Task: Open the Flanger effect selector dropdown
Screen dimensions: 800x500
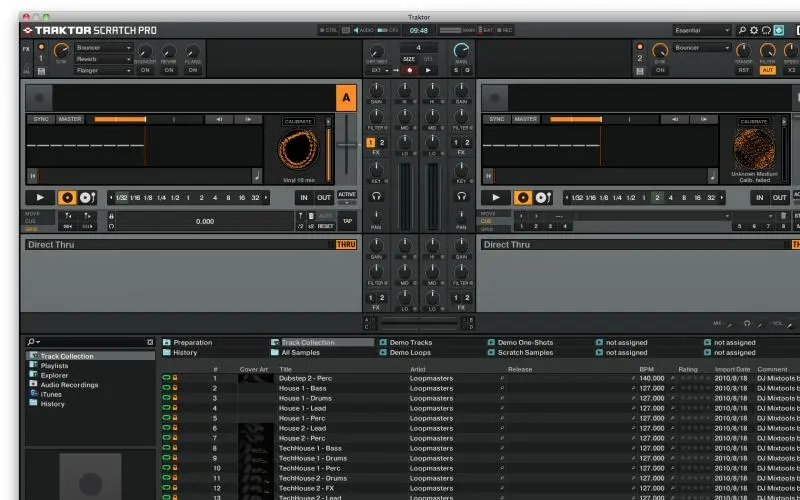Action: (103, 70)
